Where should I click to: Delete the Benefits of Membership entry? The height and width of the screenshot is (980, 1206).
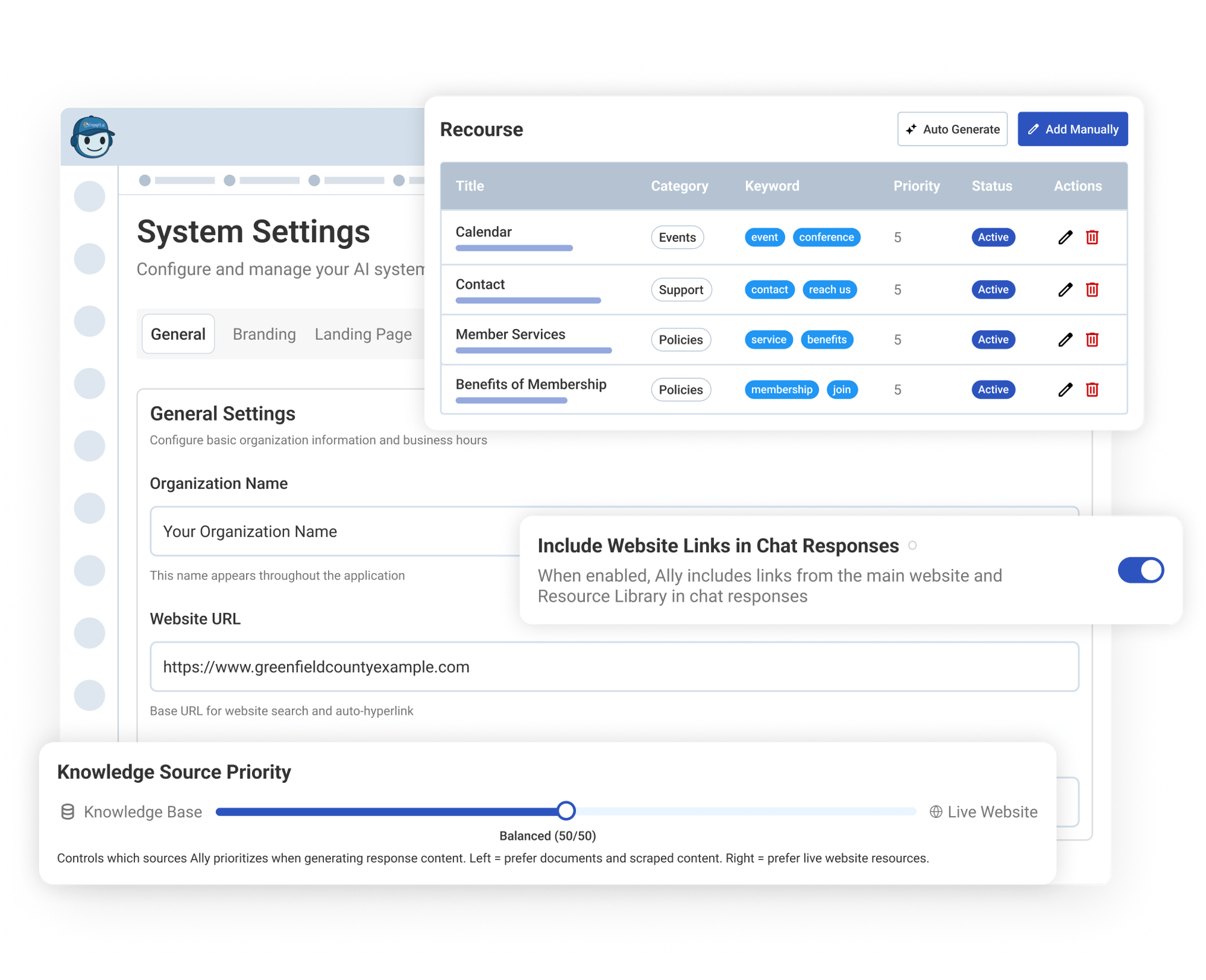1092,390
